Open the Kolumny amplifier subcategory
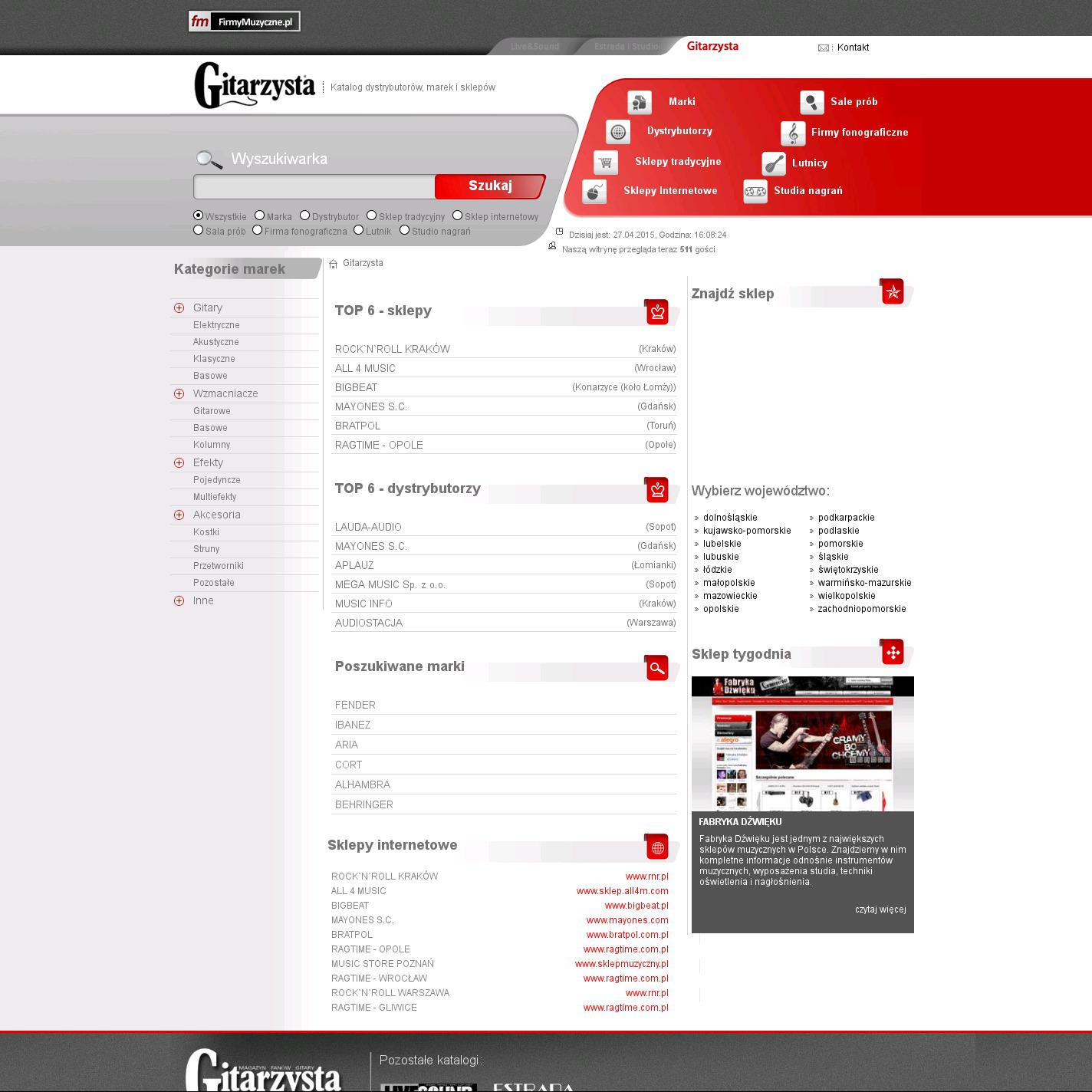The height and width of the screenshot is (1092, 1092). [212, 445]
